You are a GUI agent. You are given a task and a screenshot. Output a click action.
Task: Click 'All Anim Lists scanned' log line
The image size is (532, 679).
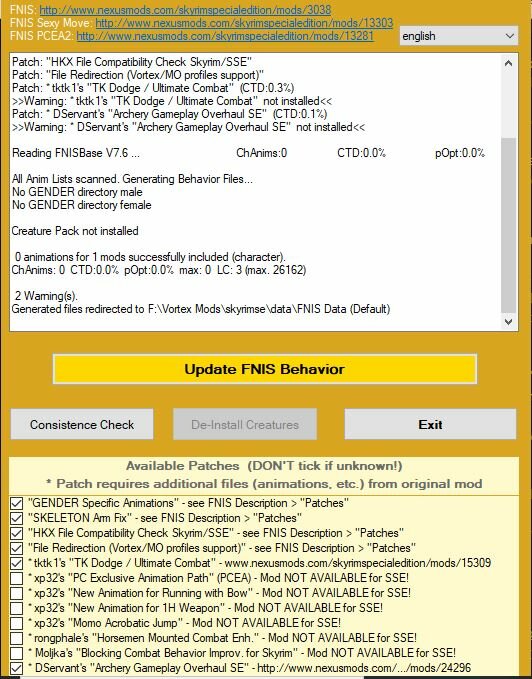(x=132, y=179)
